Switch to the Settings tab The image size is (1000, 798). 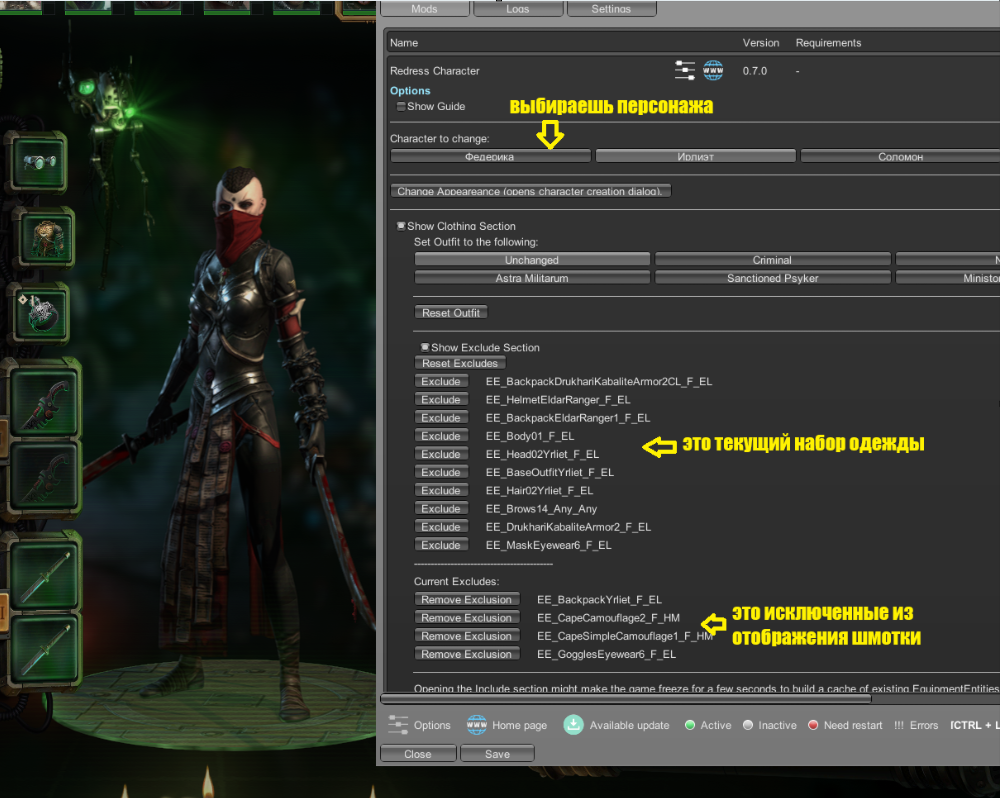click(611, 9)
